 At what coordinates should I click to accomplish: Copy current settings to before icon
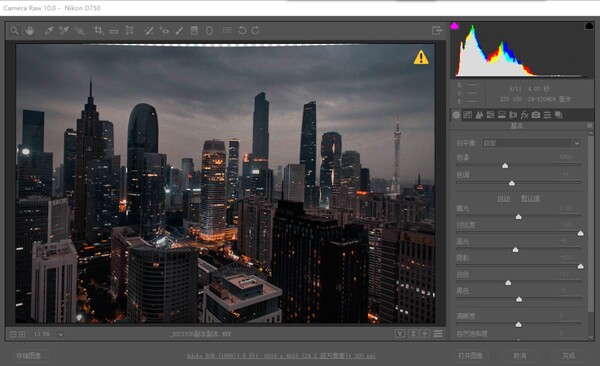[x=425, y=334]
